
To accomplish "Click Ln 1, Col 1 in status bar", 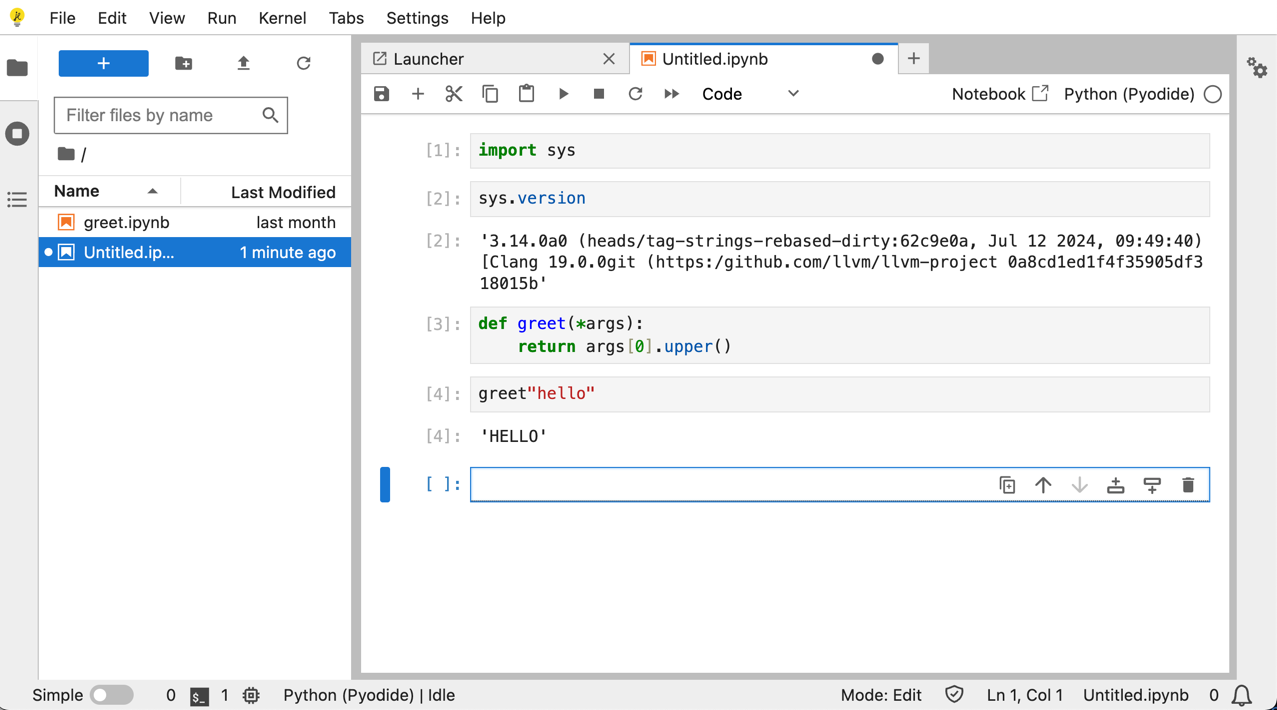I will tap(1025, 695).
